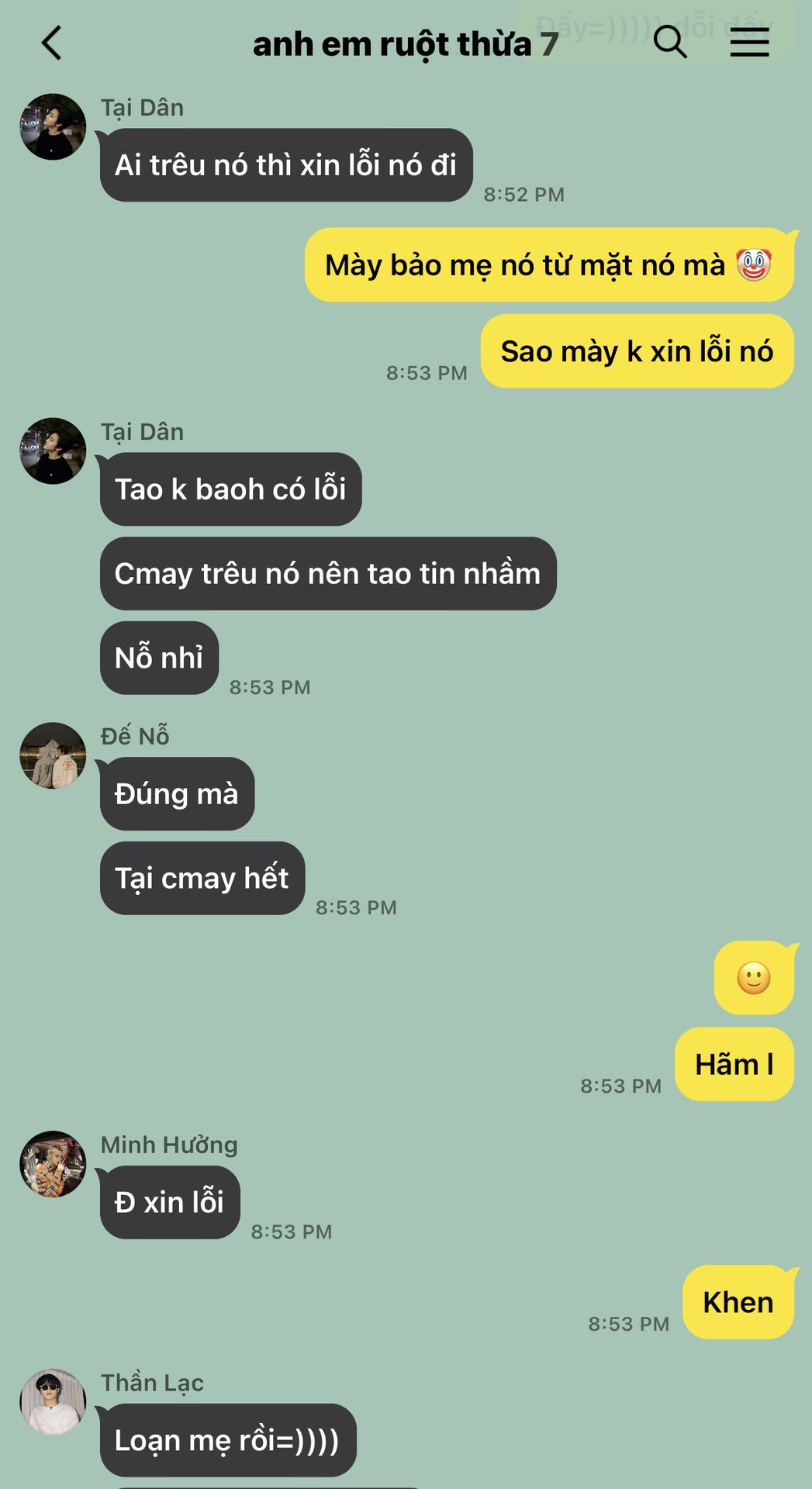Image resolution: width=812 pixels, height=1489 pixels.
Task: Open Minh Hưởng's avatar
Action: 53,1164
